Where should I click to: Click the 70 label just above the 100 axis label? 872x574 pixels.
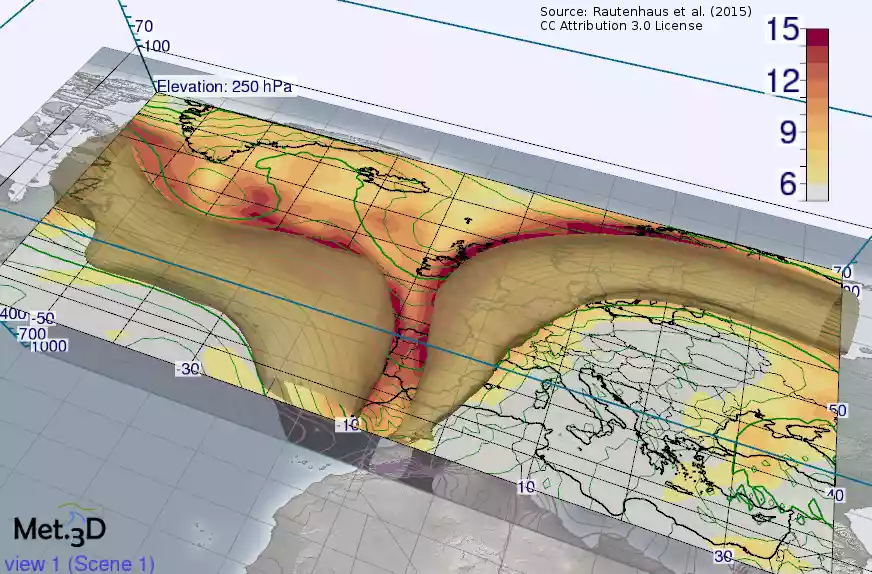pyautogui.click(x=143, y=26)
